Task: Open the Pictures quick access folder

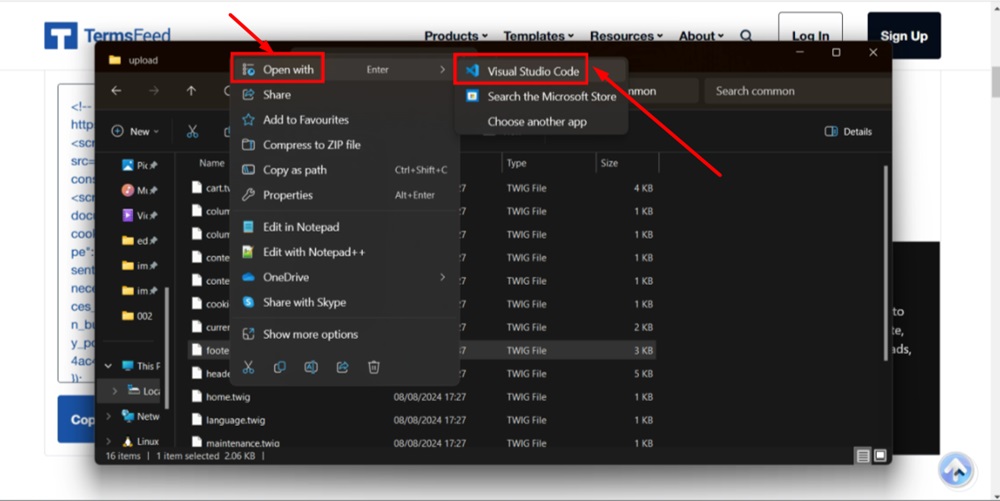Action: click(139, 166)
